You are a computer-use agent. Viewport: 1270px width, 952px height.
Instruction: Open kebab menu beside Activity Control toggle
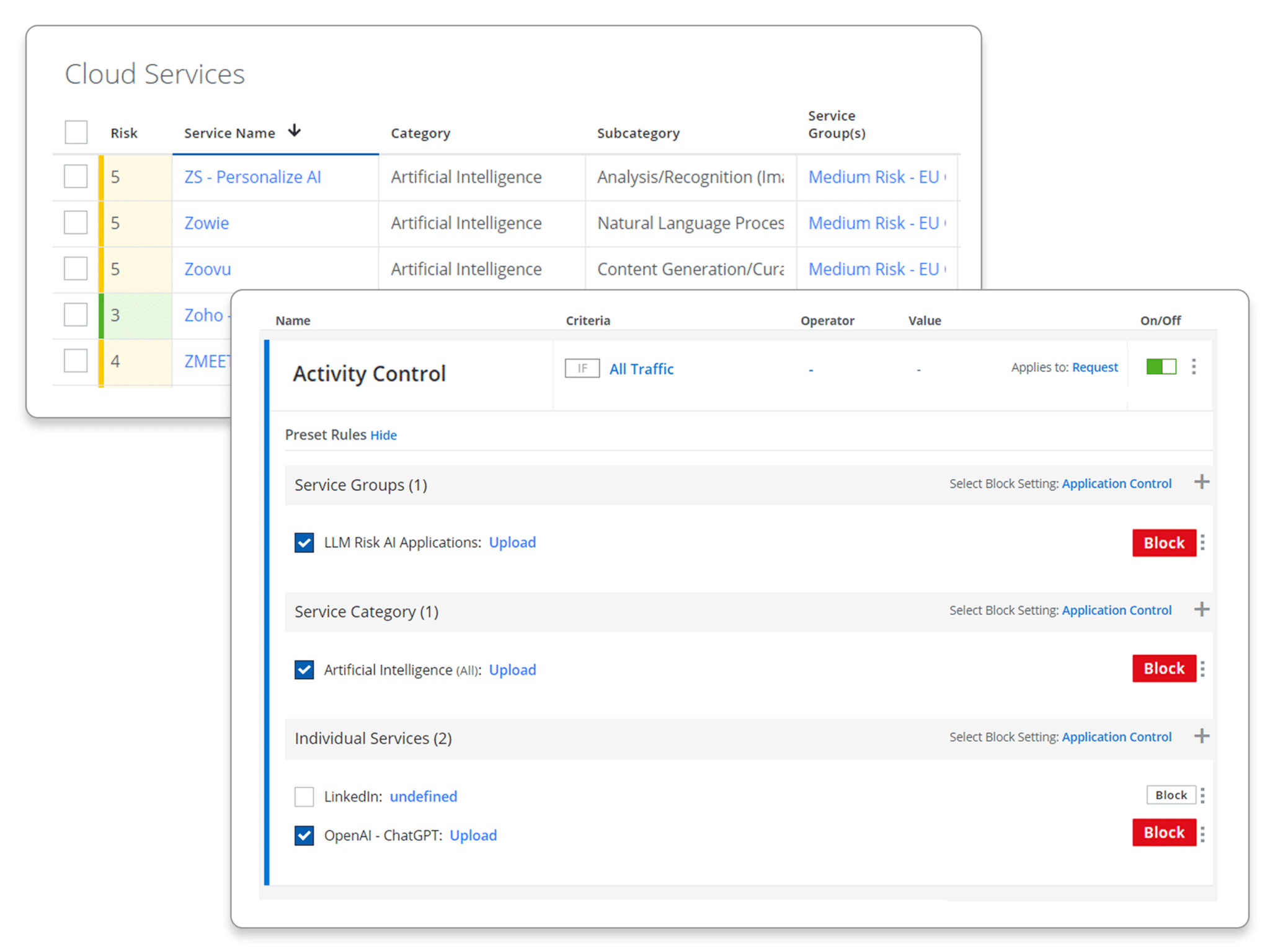coord(1194,367)
